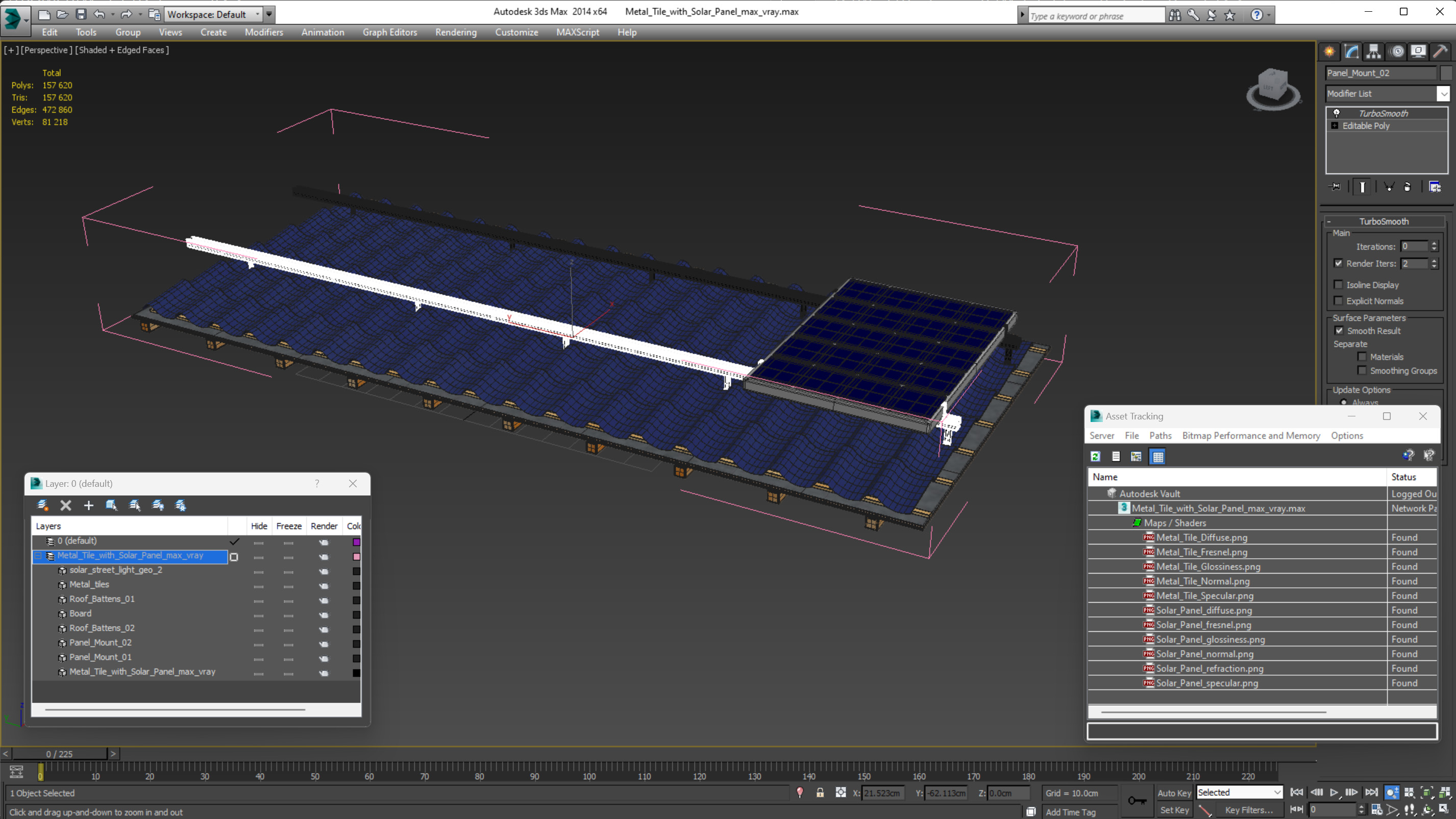
Task: Click the Open File toolbar icon
Action: pyautogui.click(x=62, y=14)
